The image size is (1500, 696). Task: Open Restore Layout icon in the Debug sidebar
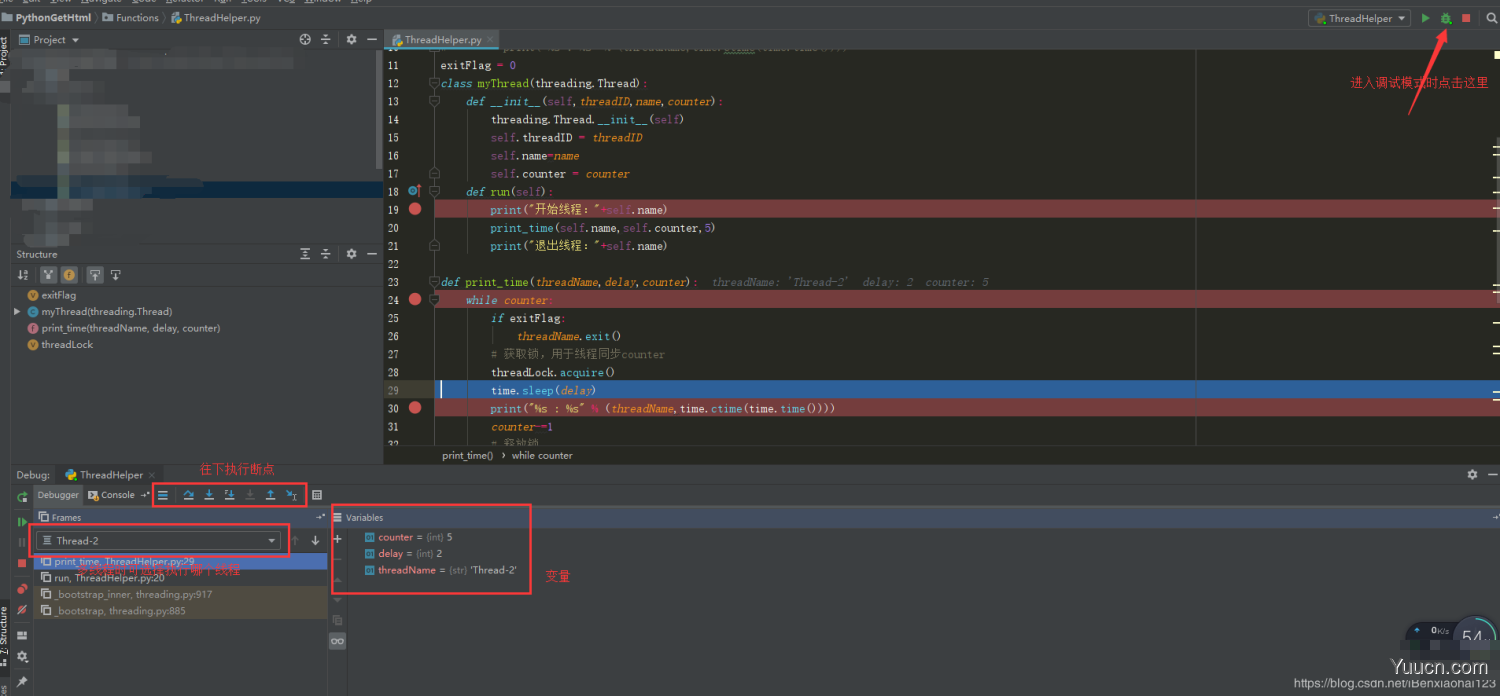(x=22, y=636)
